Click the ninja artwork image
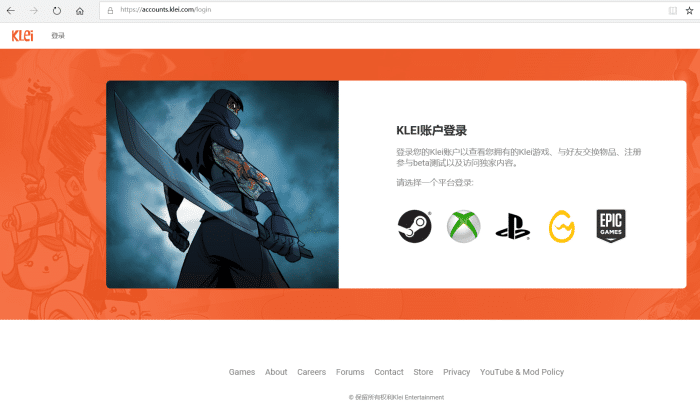The width and height of the screenshot is (700, 412). click(x=222, y=184)
